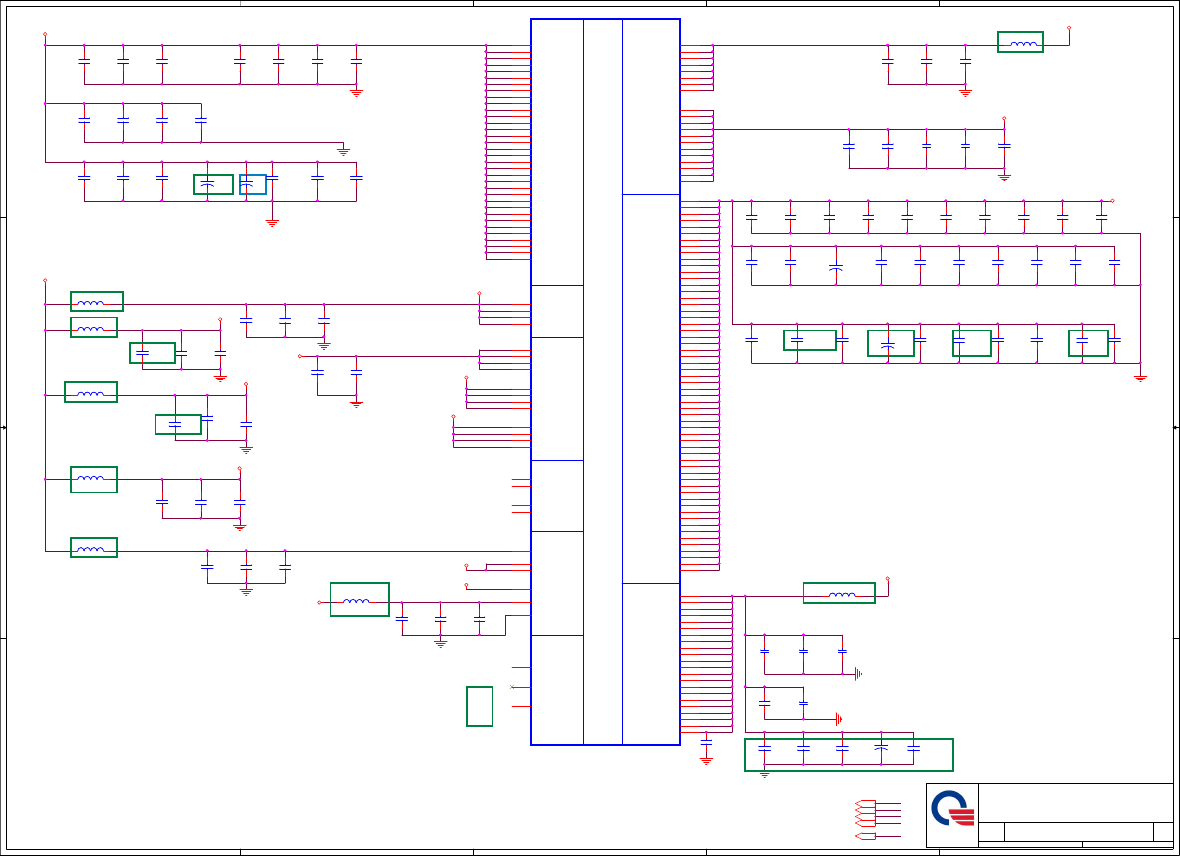Select the large blue IC symbol outline

click(605, 382)
